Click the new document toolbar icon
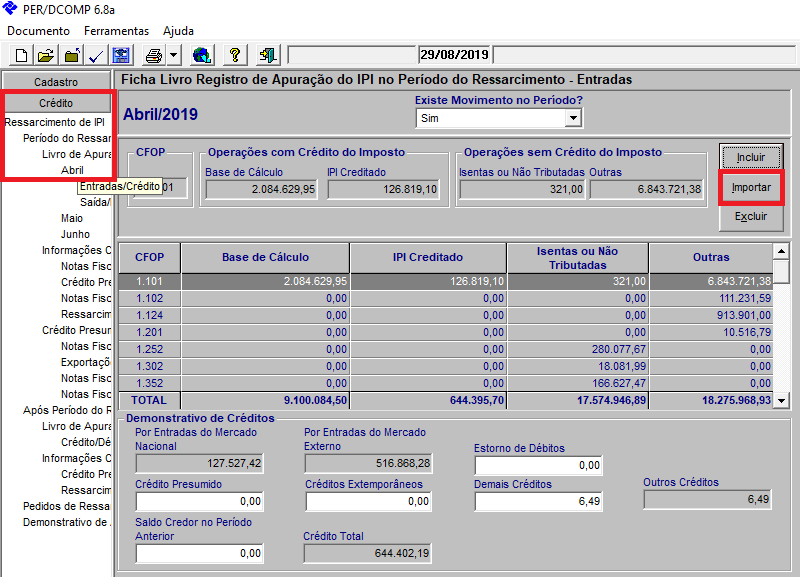Screen dimensions: 800x577 click(21, 55)
